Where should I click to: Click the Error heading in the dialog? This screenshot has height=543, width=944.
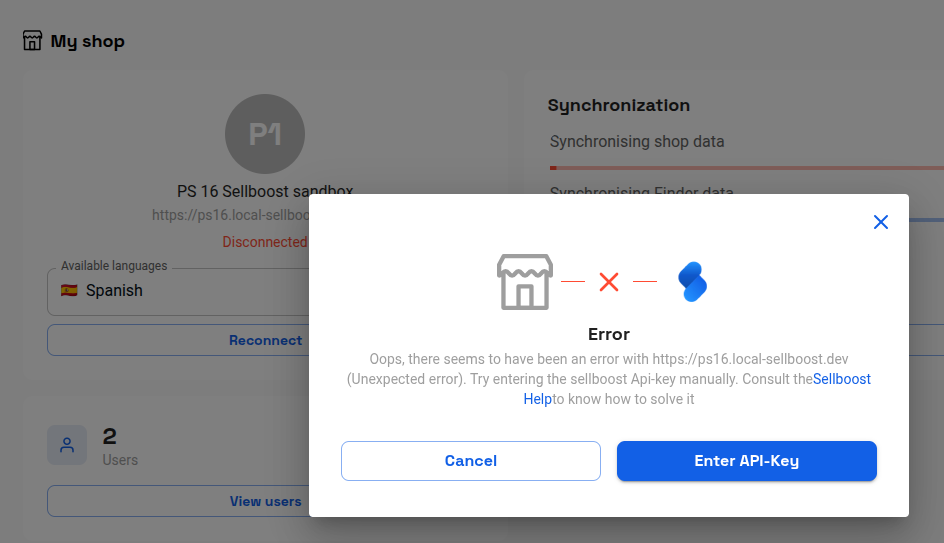[x=609, y=334]
